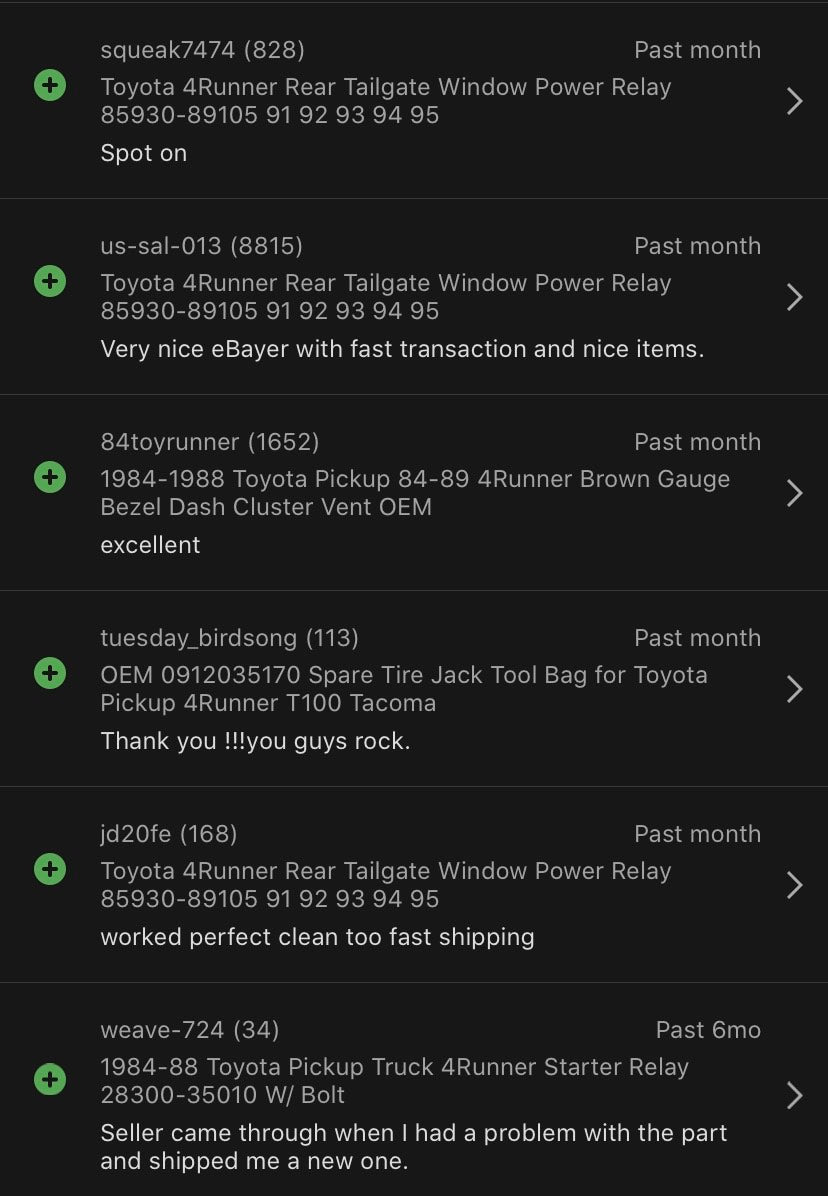This screenshot has width=828, height=1196.
Task: Click the green plus icon for 84toyrunner's review
Action: [x=49, y=478]
